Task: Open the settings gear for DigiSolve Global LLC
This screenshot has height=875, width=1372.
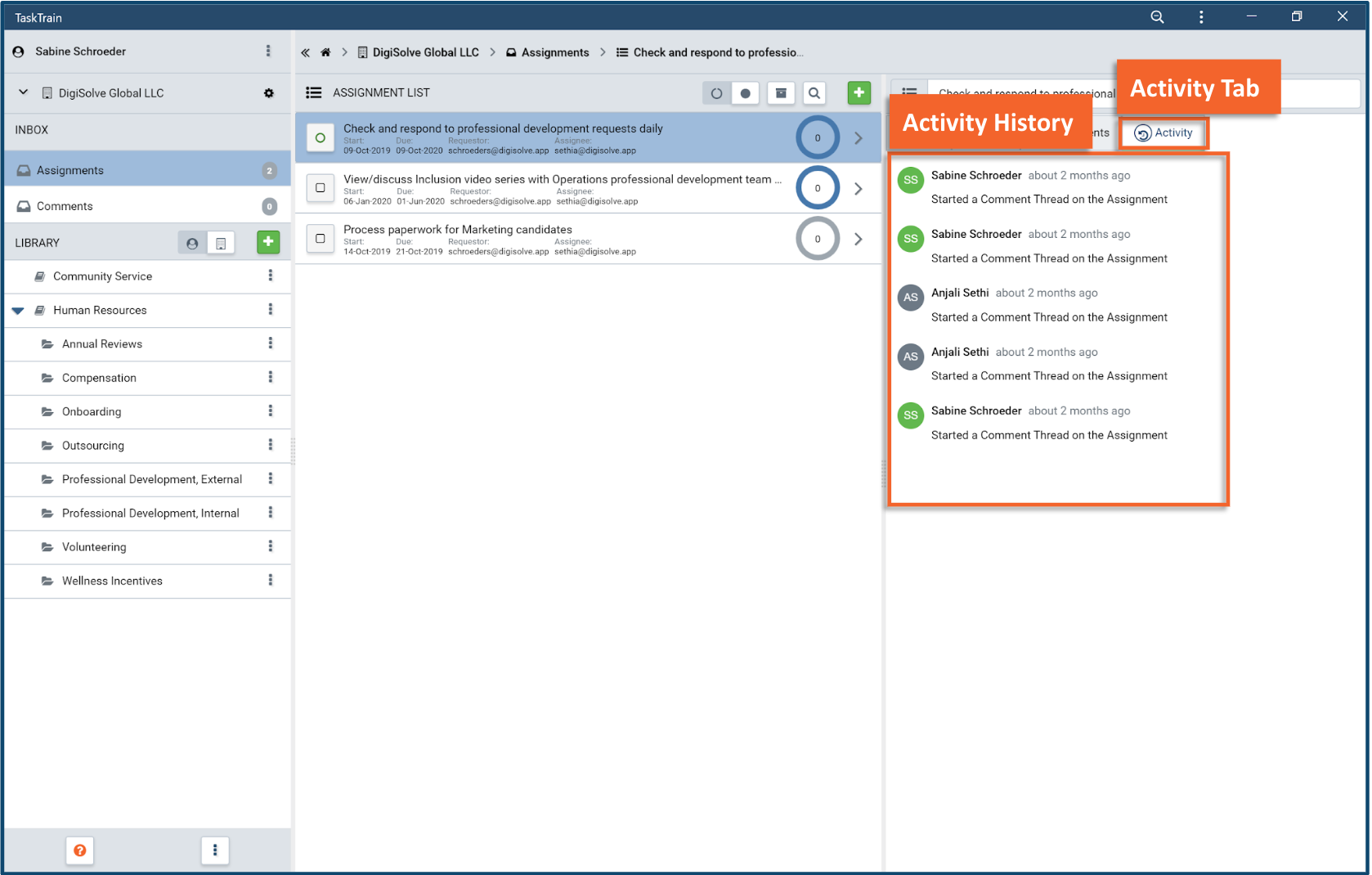Action: [269, 93]
